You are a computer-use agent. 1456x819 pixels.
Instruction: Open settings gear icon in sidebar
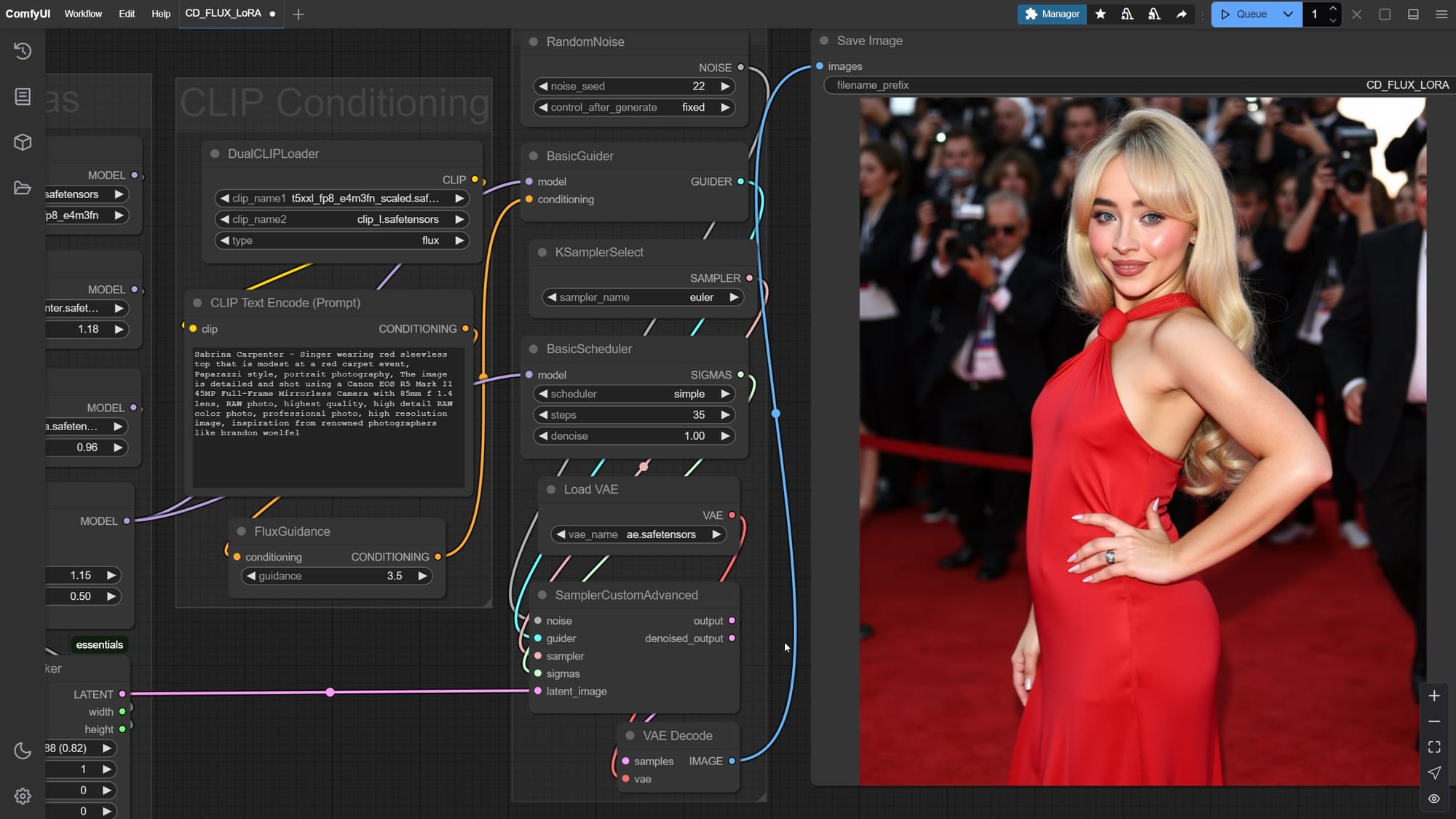tap(23, 796)
